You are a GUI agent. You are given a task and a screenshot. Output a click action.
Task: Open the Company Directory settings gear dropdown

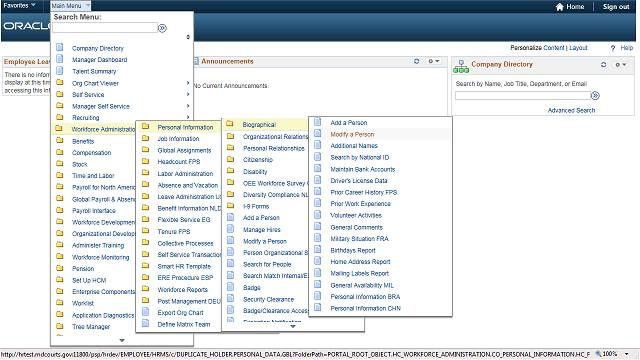621,64
